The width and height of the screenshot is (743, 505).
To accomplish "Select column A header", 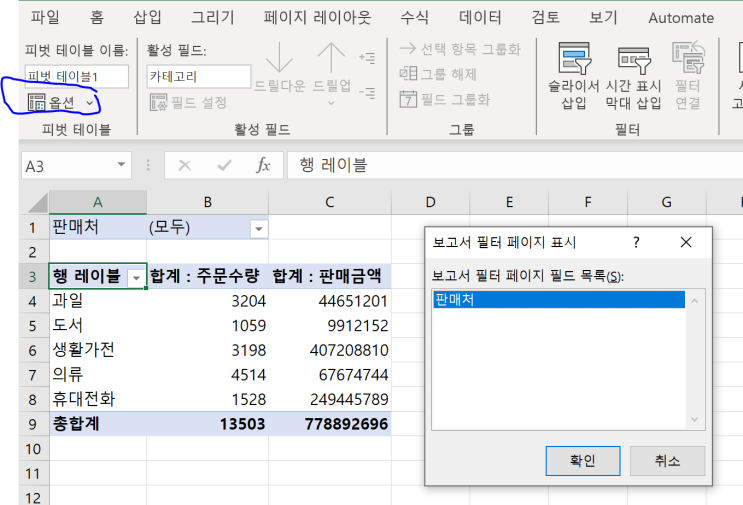I will (x=98, y=202).
